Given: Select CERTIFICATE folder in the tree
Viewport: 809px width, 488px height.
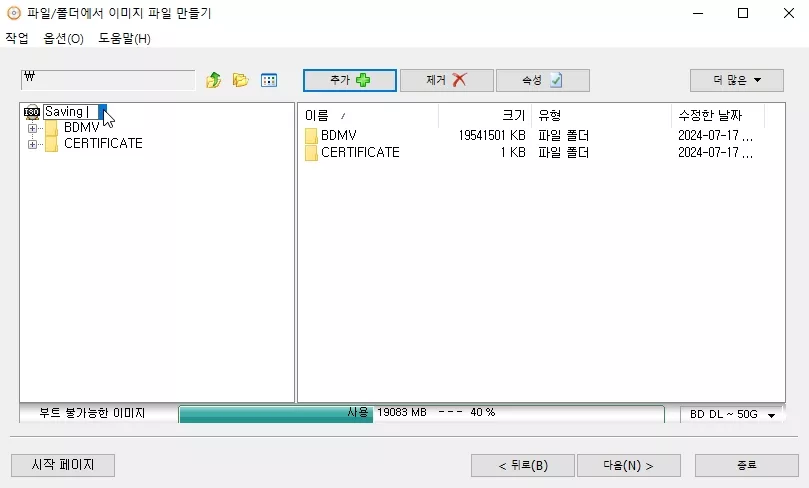Looking at the screenshot, I should (x=103, y=143).
